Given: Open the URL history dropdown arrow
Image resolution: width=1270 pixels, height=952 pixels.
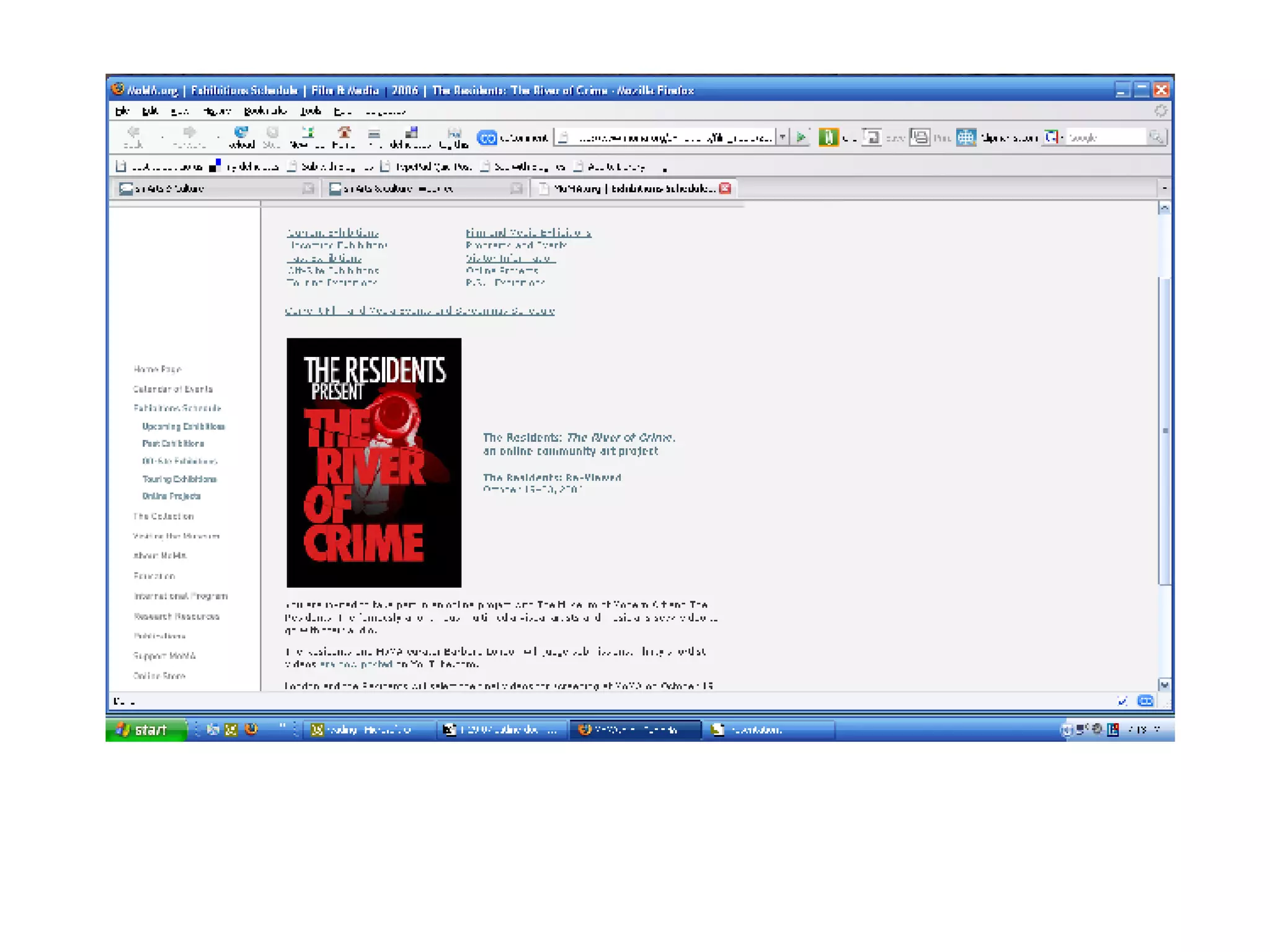Looking at the screenshot, I should pyautogui.click(x=783, y=137).
